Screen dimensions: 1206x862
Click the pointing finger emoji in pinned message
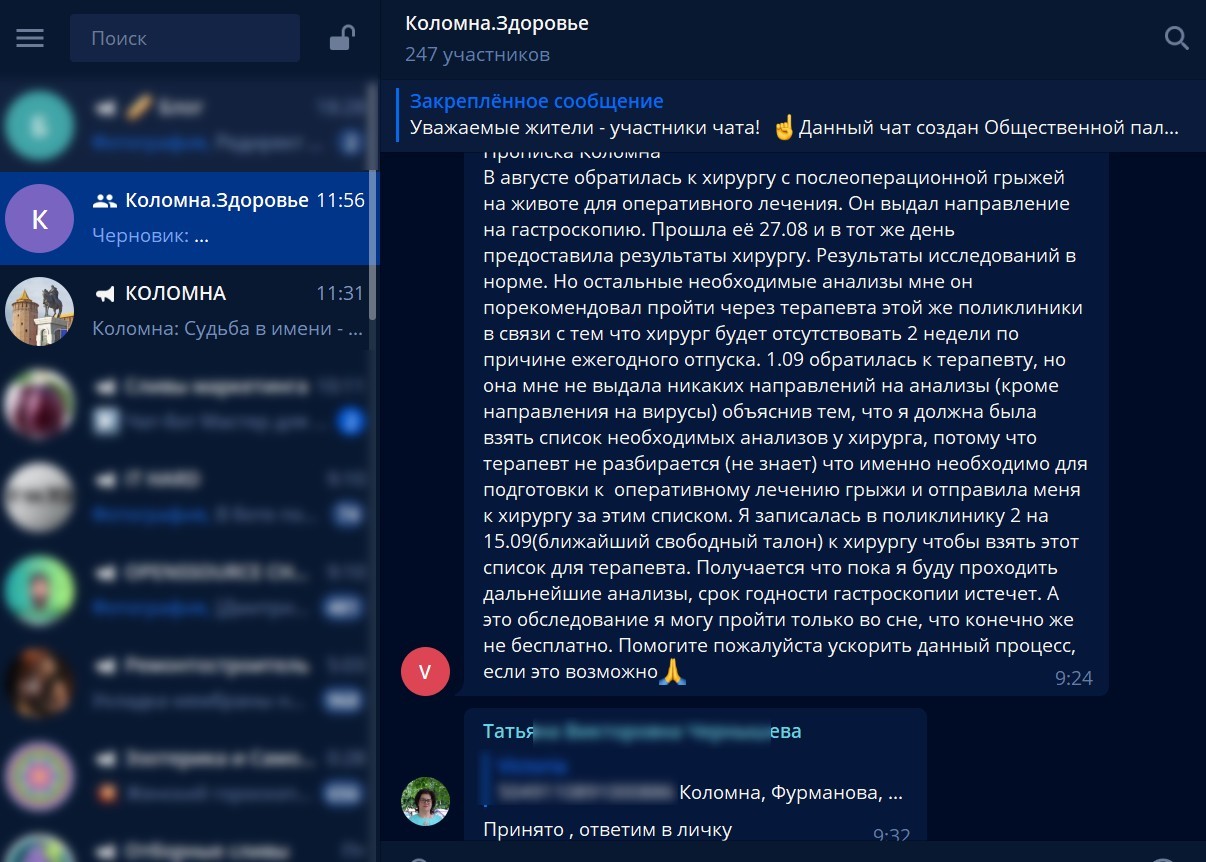pos(784,128)
